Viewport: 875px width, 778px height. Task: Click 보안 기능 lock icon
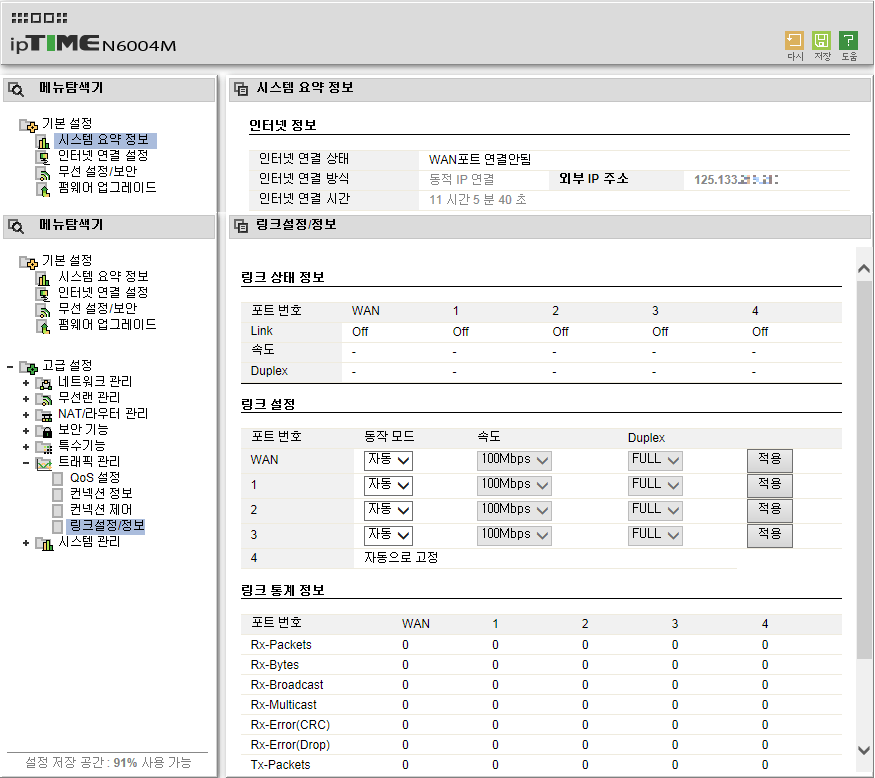(x=44, y=431)
